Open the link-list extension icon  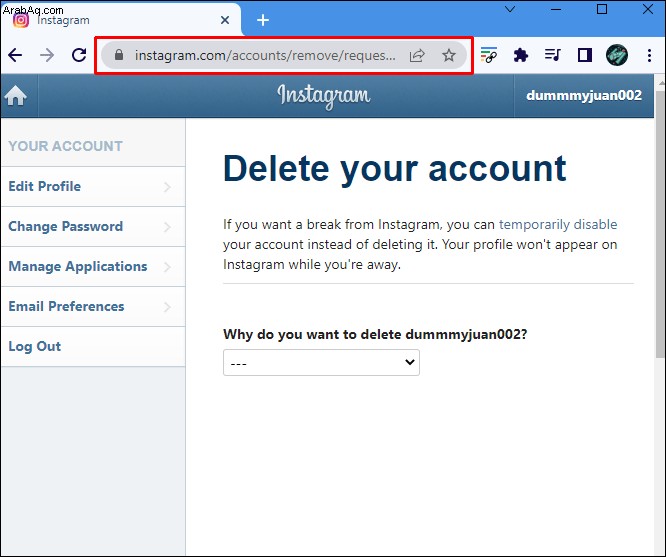(x=489, y=55)
